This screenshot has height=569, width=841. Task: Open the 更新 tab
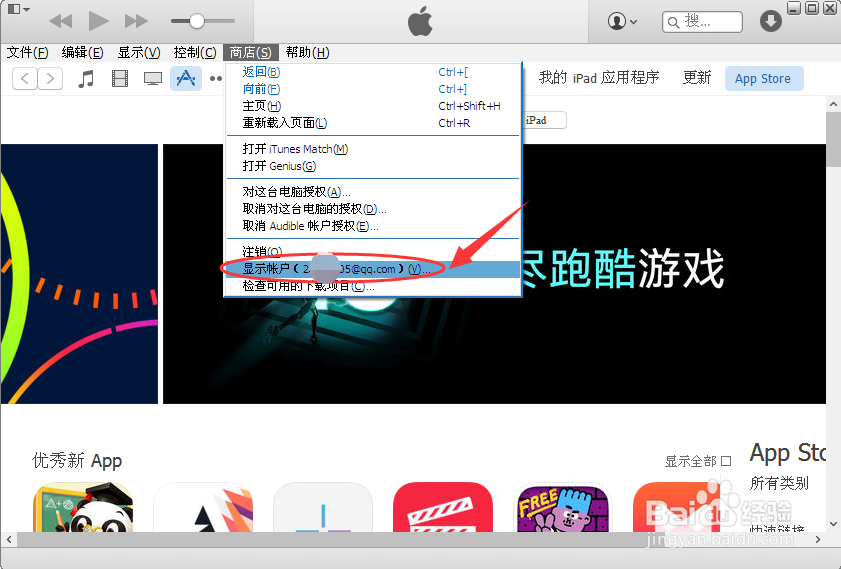coord(697,78)
